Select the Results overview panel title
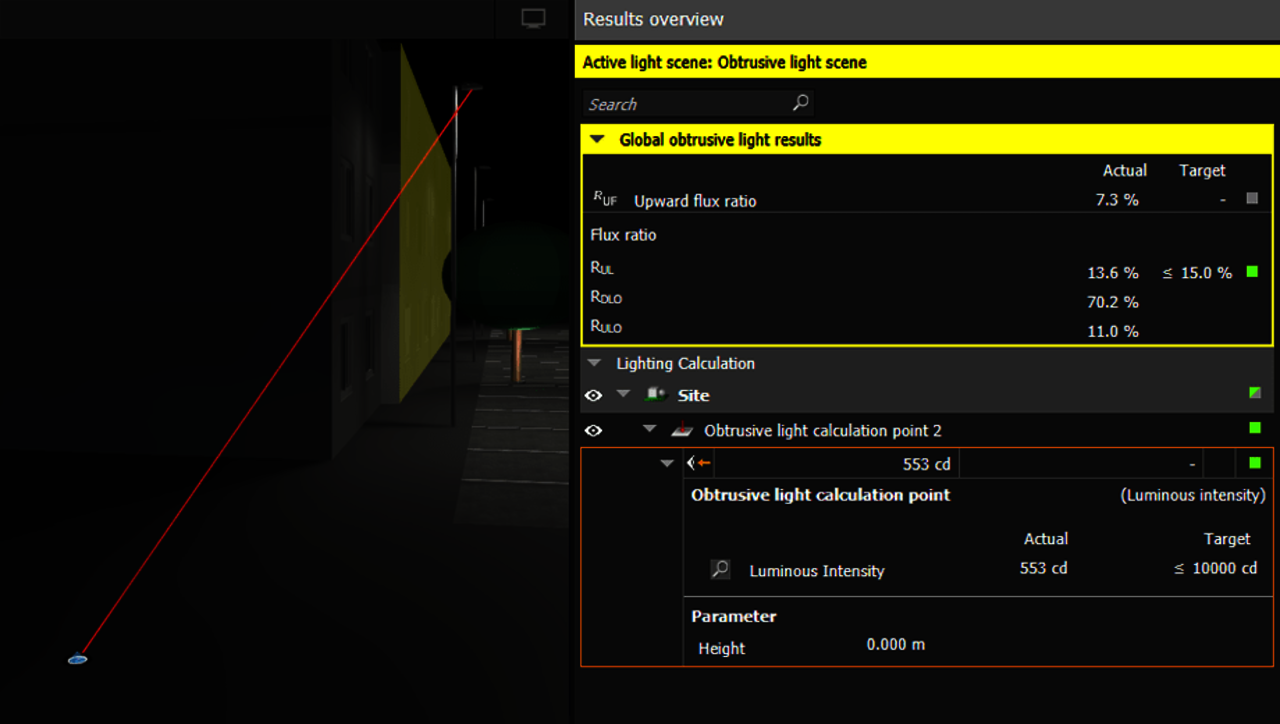The width and height of the screenshot is (1280, 724). coord(653,19)
